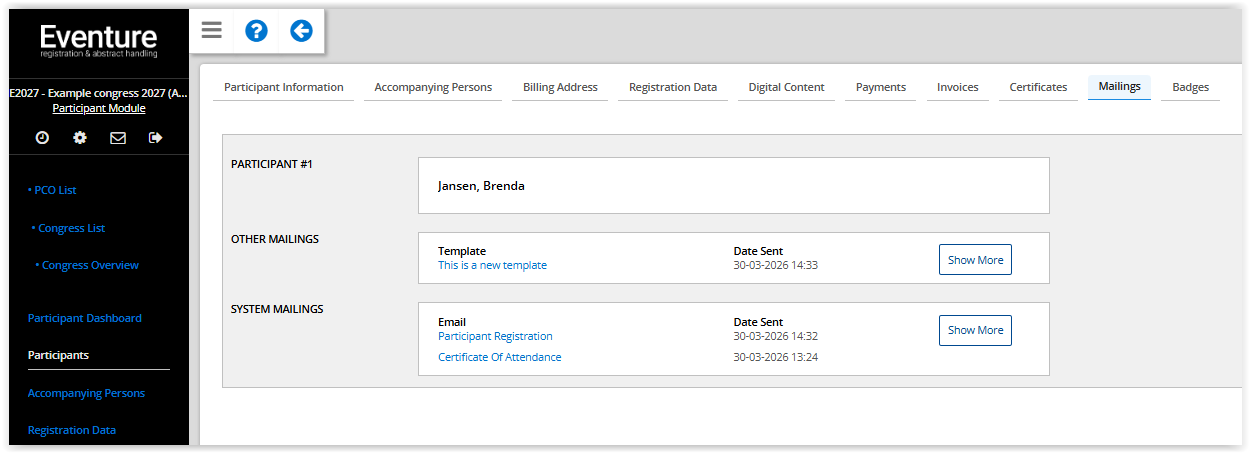Click the hamburger menu icon
Image resolution: width=1250 pixels, height=453 pixels.
click(x=211, y=31)
